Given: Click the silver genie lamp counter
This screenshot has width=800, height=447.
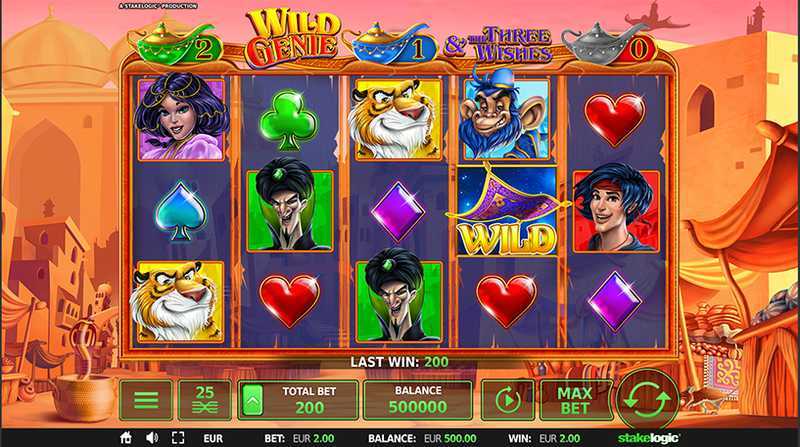Looking at the screenshot, I should [609, 44].
